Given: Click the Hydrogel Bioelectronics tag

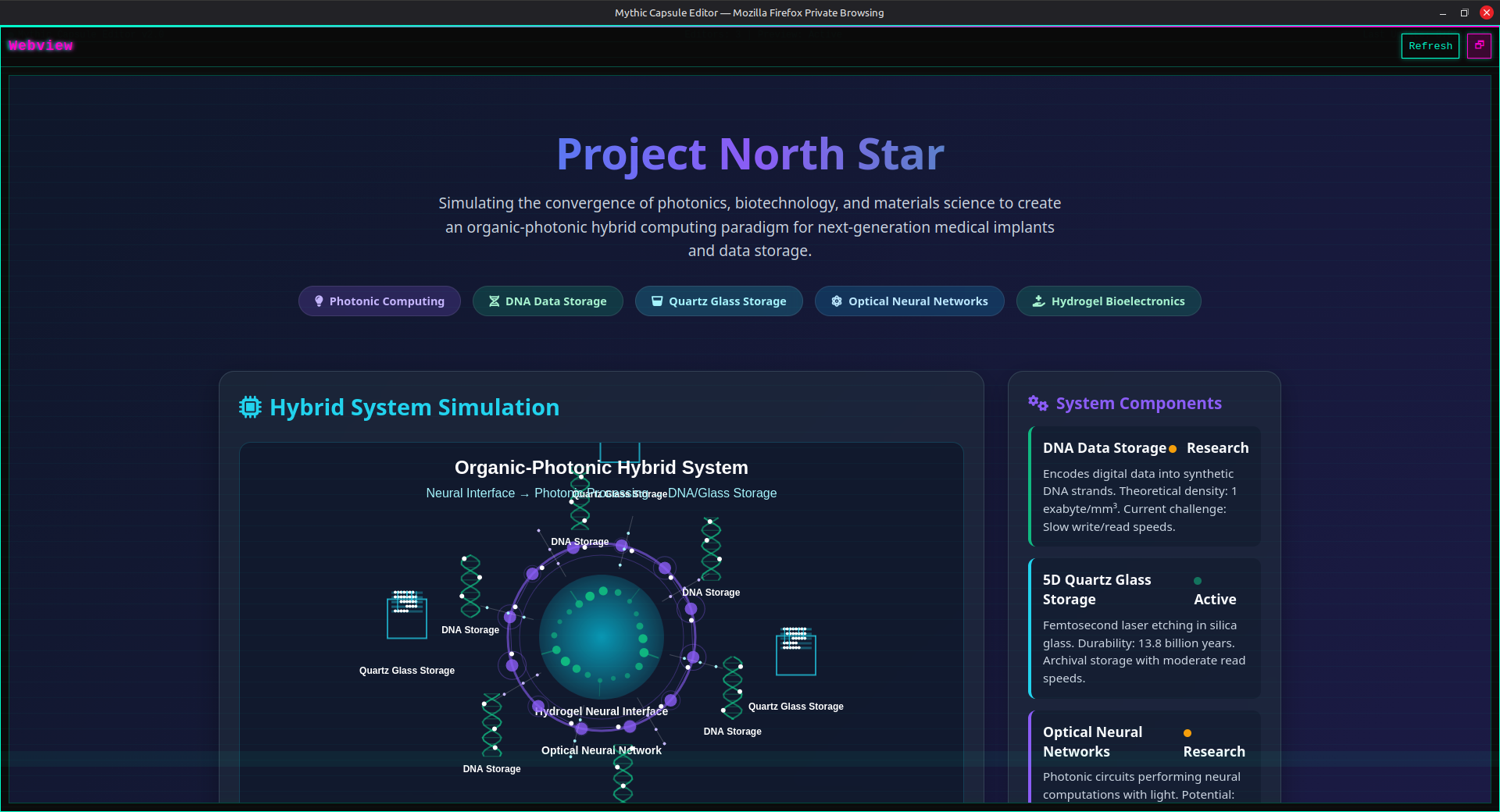Looking at the screenshot, I should click(x=1108, y=301).
